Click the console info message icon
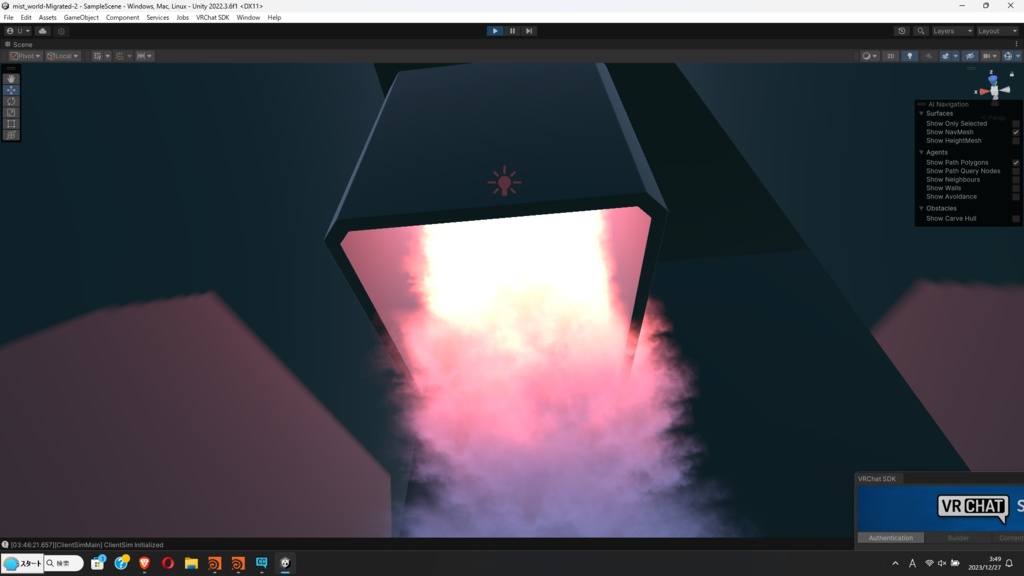1024x576 pixels. (x=5, y=545)
